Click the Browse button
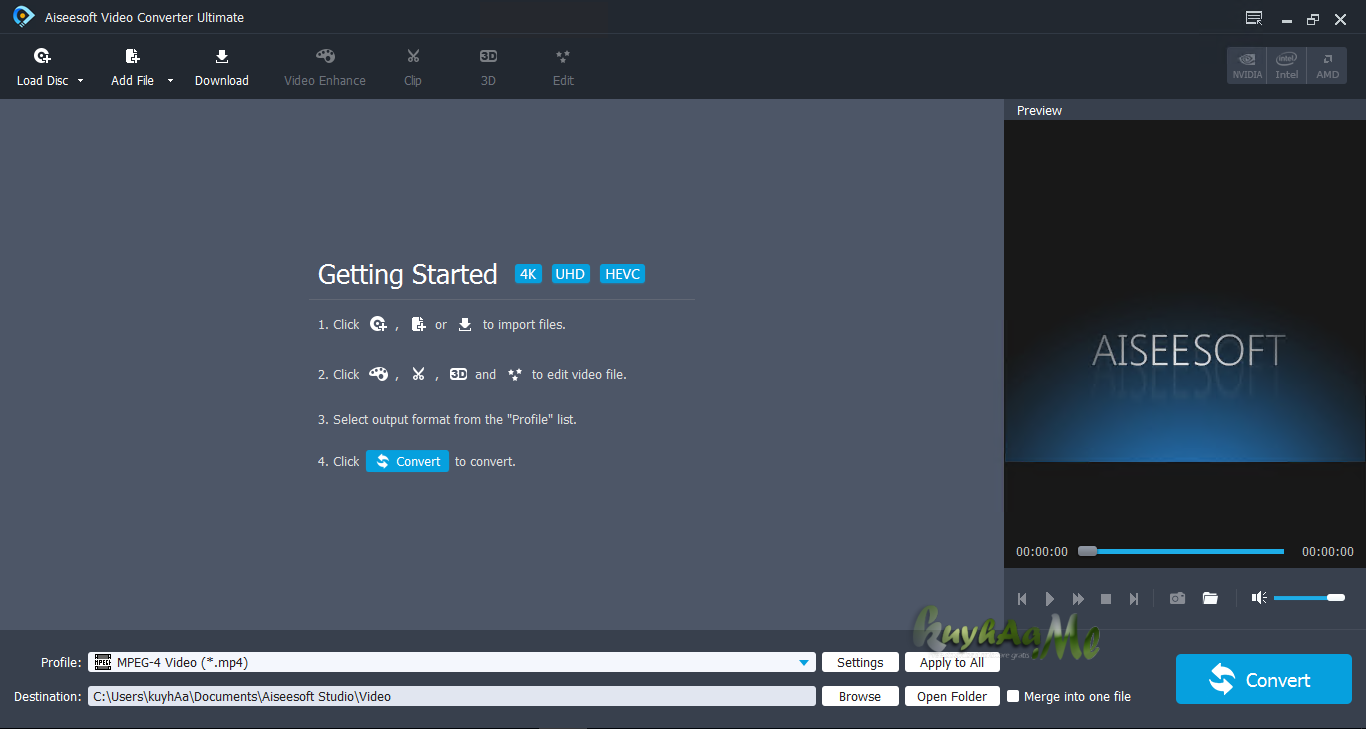 pos(860,696)
